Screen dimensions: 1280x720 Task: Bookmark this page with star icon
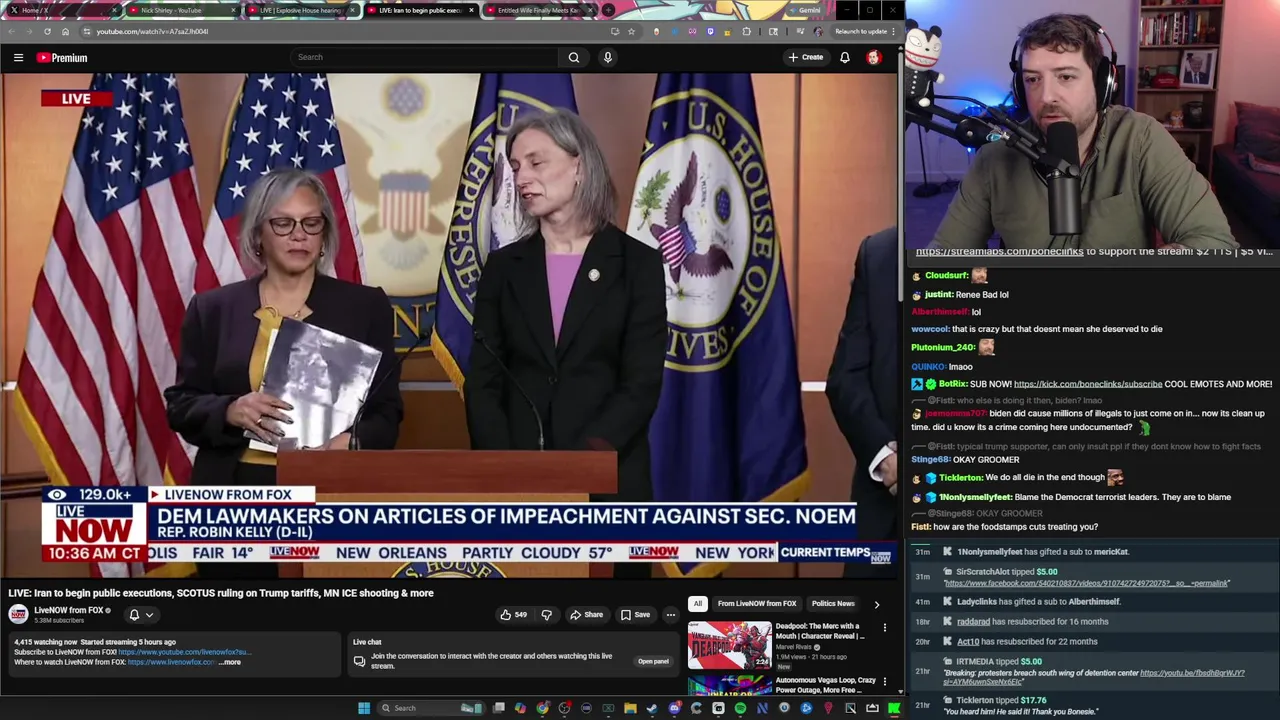pos(631,31)
